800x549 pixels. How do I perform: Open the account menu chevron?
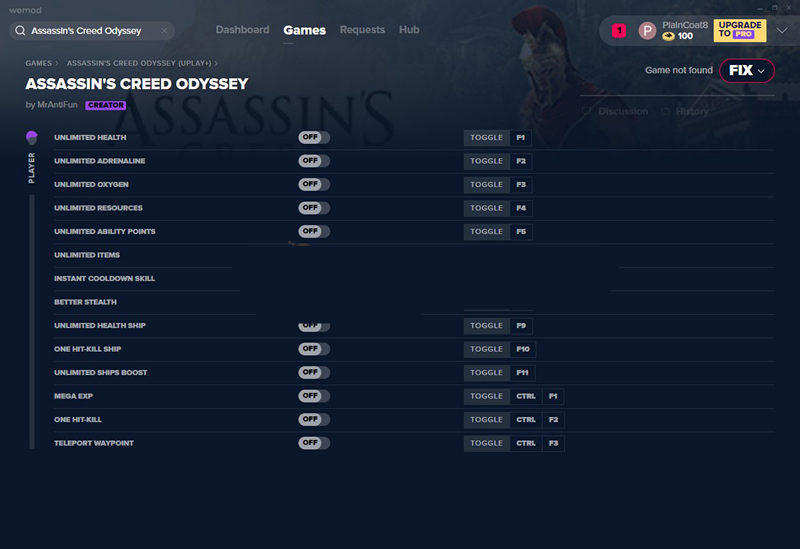pos(782,31)
